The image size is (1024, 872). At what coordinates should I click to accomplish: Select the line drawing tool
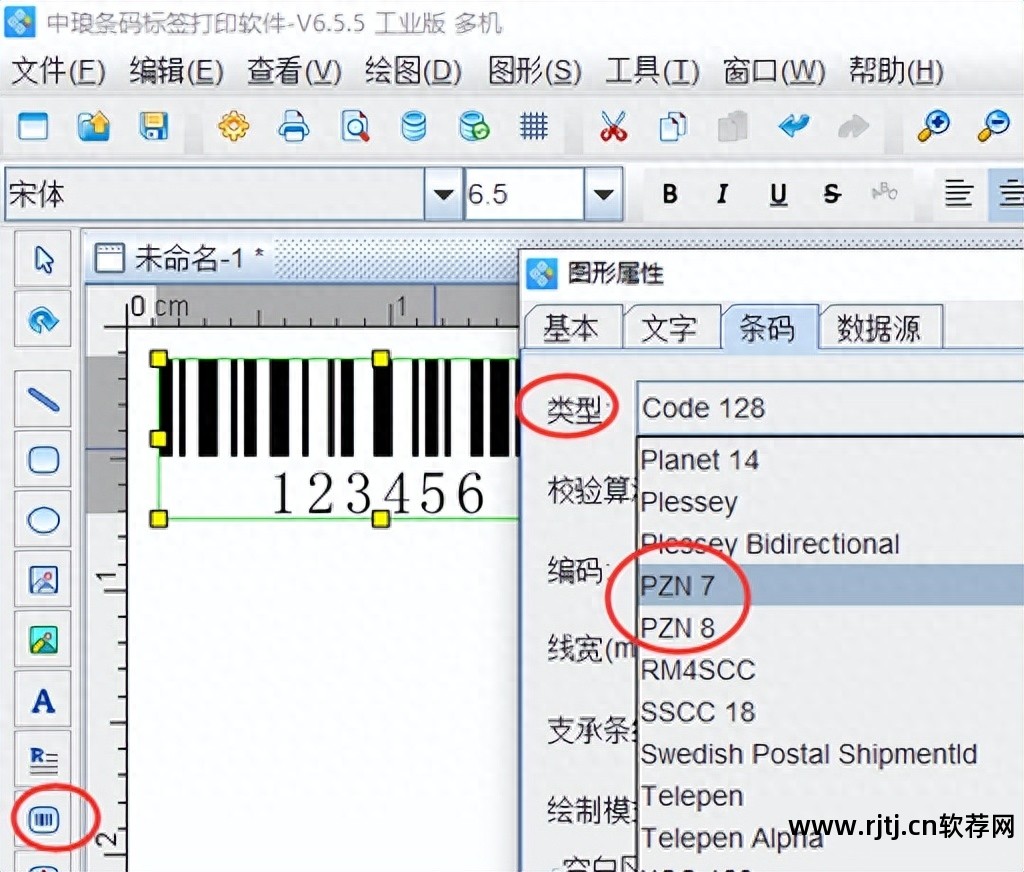click(x=42, y=398)
